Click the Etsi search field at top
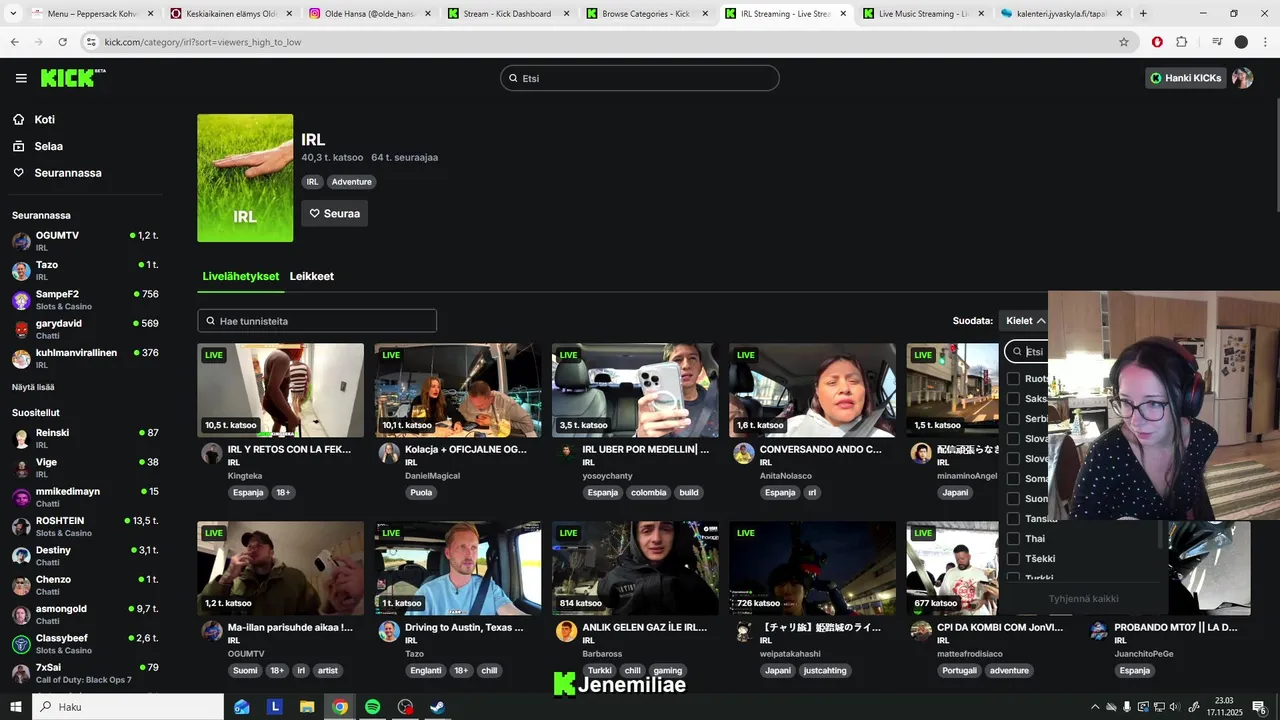 click(640, 78)
